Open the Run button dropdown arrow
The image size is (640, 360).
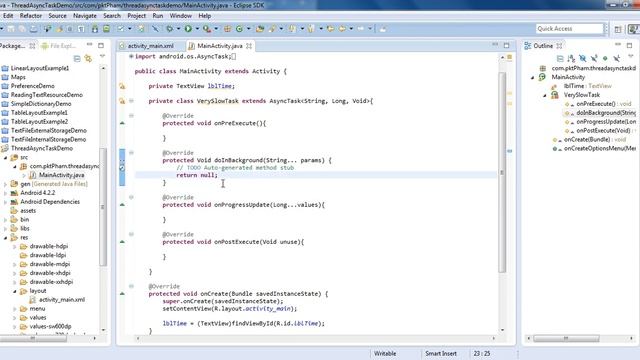(197, 29)
